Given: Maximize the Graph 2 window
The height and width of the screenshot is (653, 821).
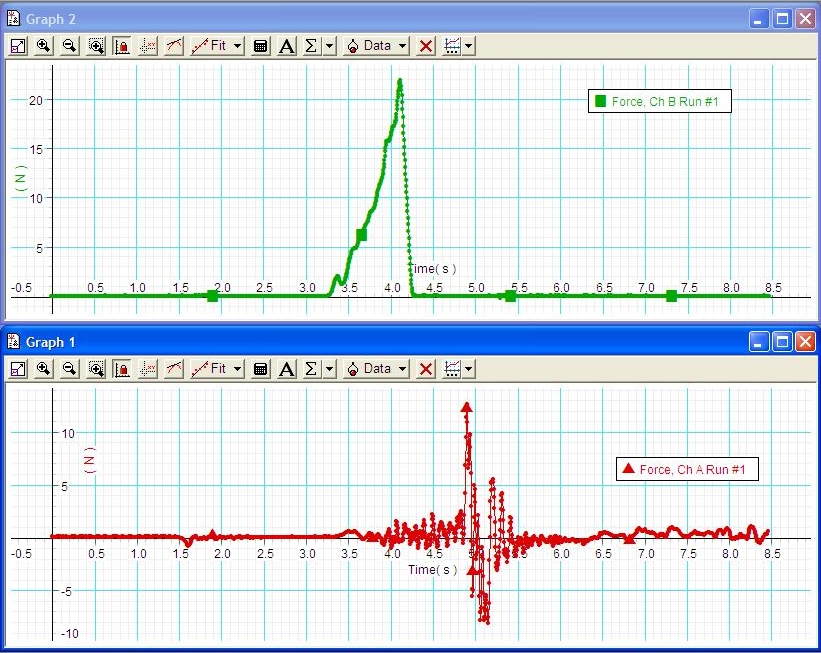Looking at the screenshot, I should (x=782, y=19).
